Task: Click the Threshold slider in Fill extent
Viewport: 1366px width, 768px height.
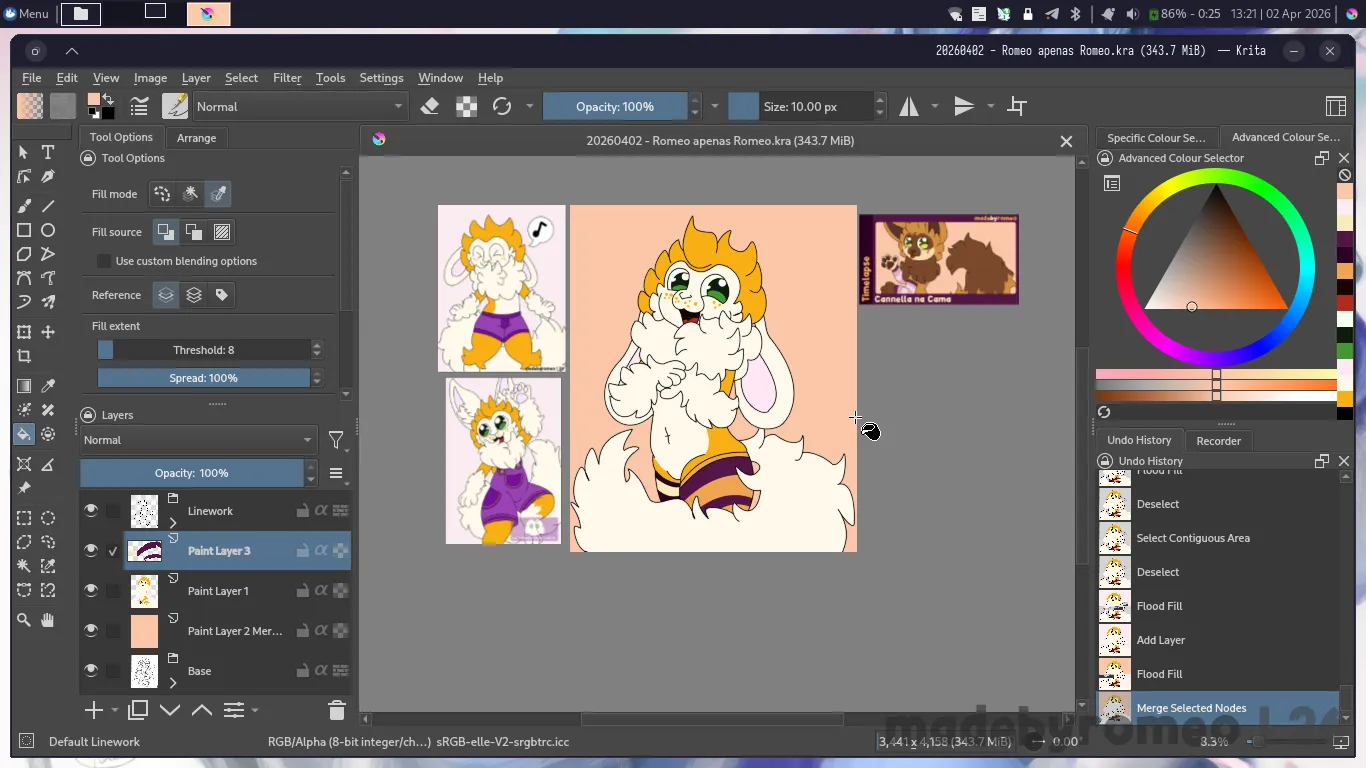Action: 204,350
